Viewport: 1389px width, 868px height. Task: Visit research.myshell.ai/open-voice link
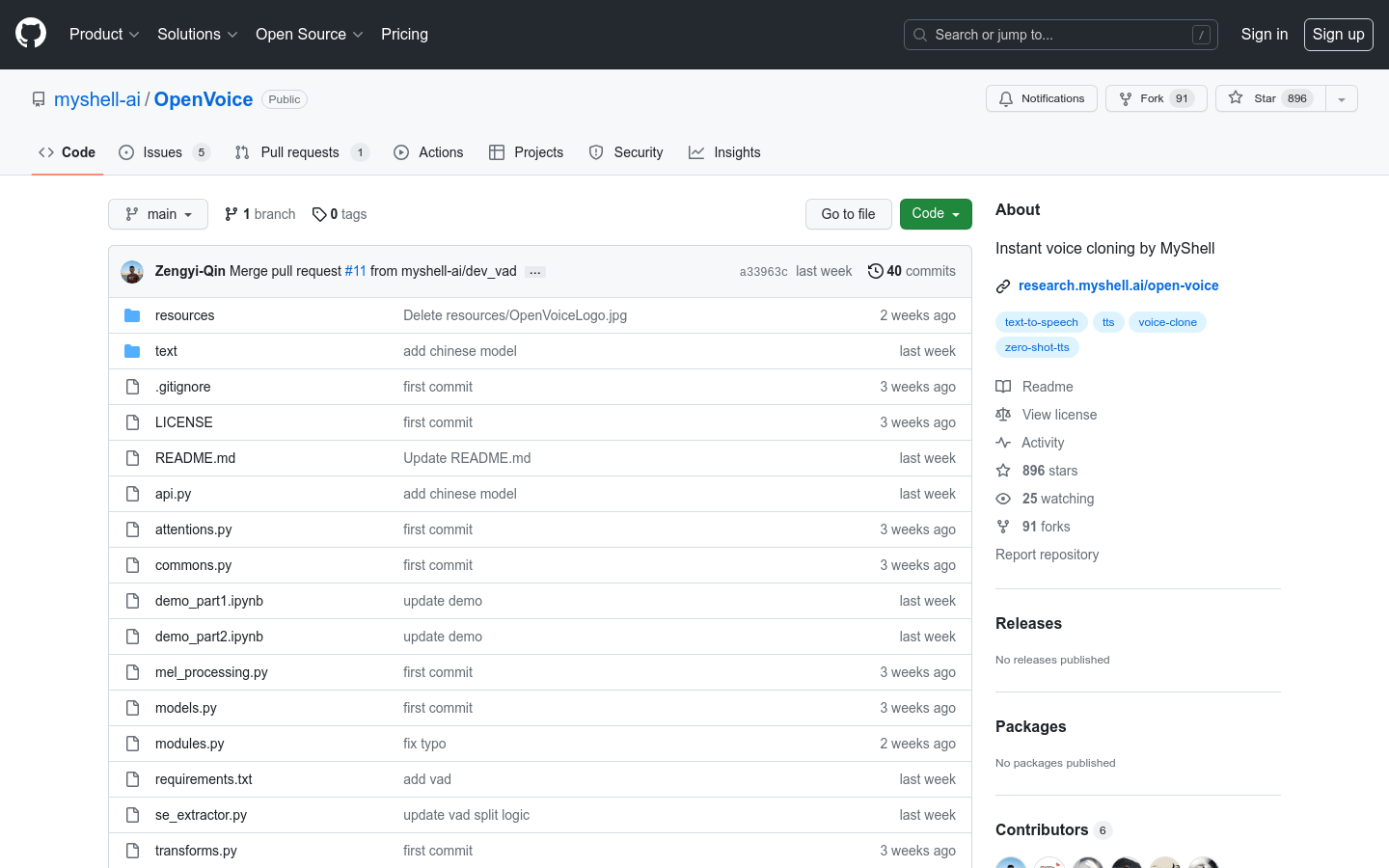1118,285
